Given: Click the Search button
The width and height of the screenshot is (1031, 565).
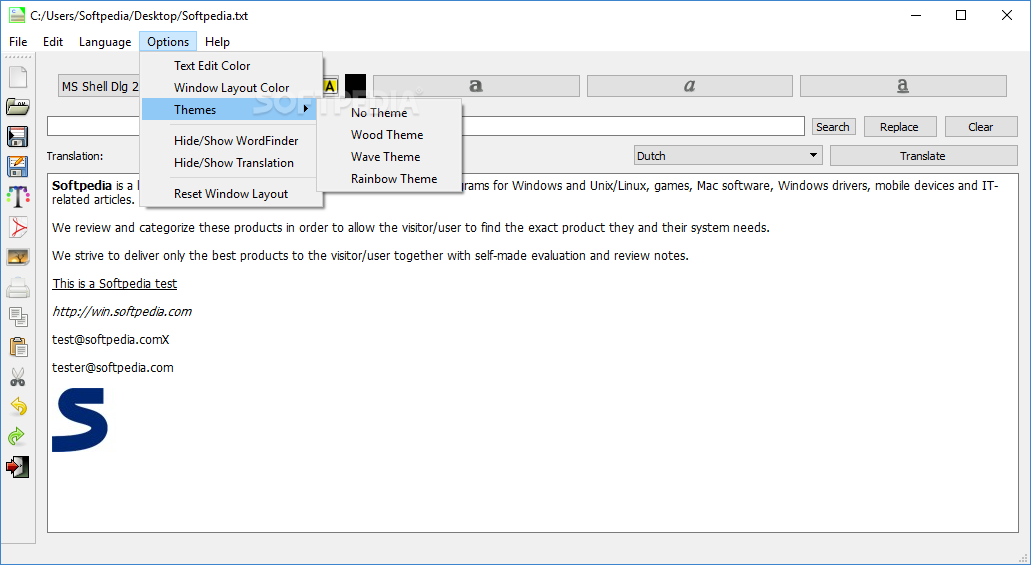Looking at the screenshot, I should [833, 127].
